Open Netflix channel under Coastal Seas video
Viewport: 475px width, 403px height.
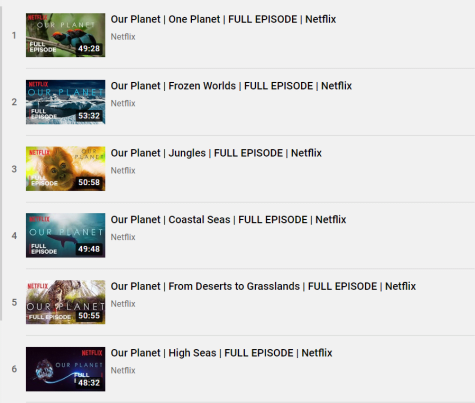coord(123,237)
